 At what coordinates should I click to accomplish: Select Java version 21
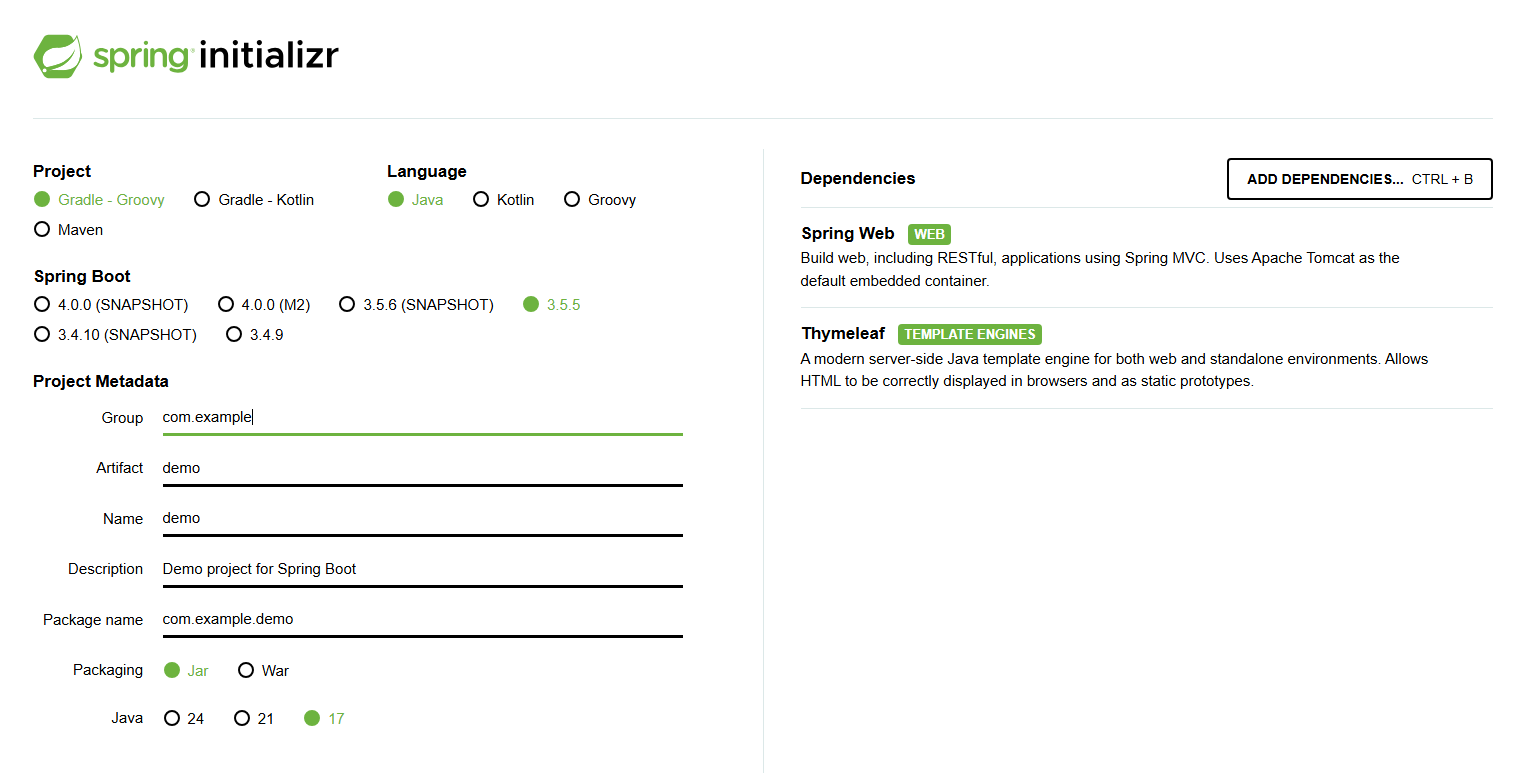tap(254, 719)
